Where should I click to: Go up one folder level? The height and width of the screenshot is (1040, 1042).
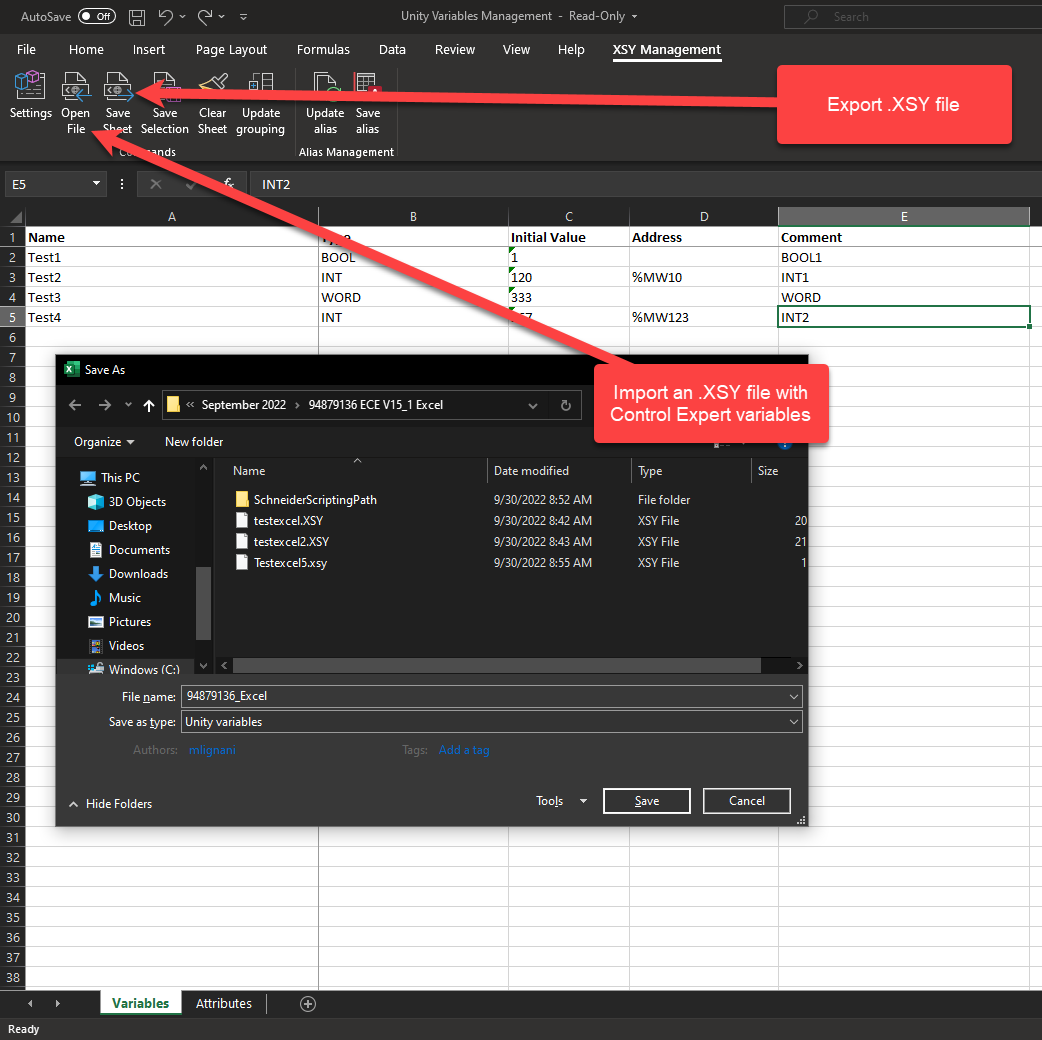click(x=149, y=405)
